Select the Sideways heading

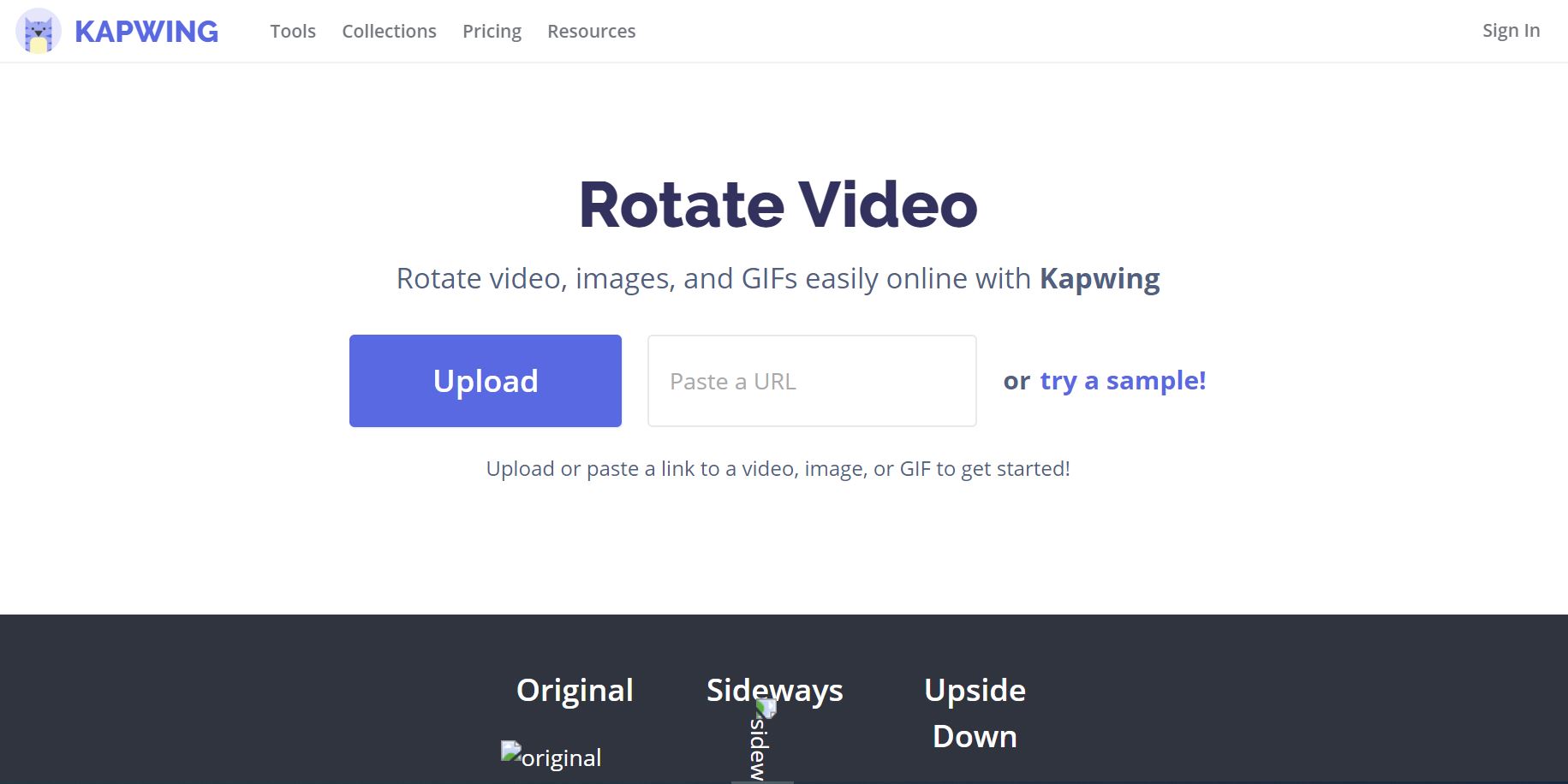click(x=775, y=690)
